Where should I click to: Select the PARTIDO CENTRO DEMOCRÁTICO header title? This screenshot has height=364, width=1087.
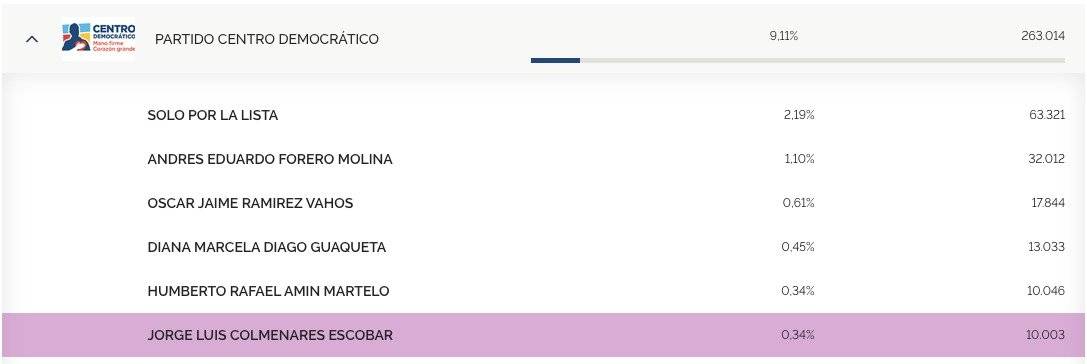pyautogui.click(x=267, y=40)
